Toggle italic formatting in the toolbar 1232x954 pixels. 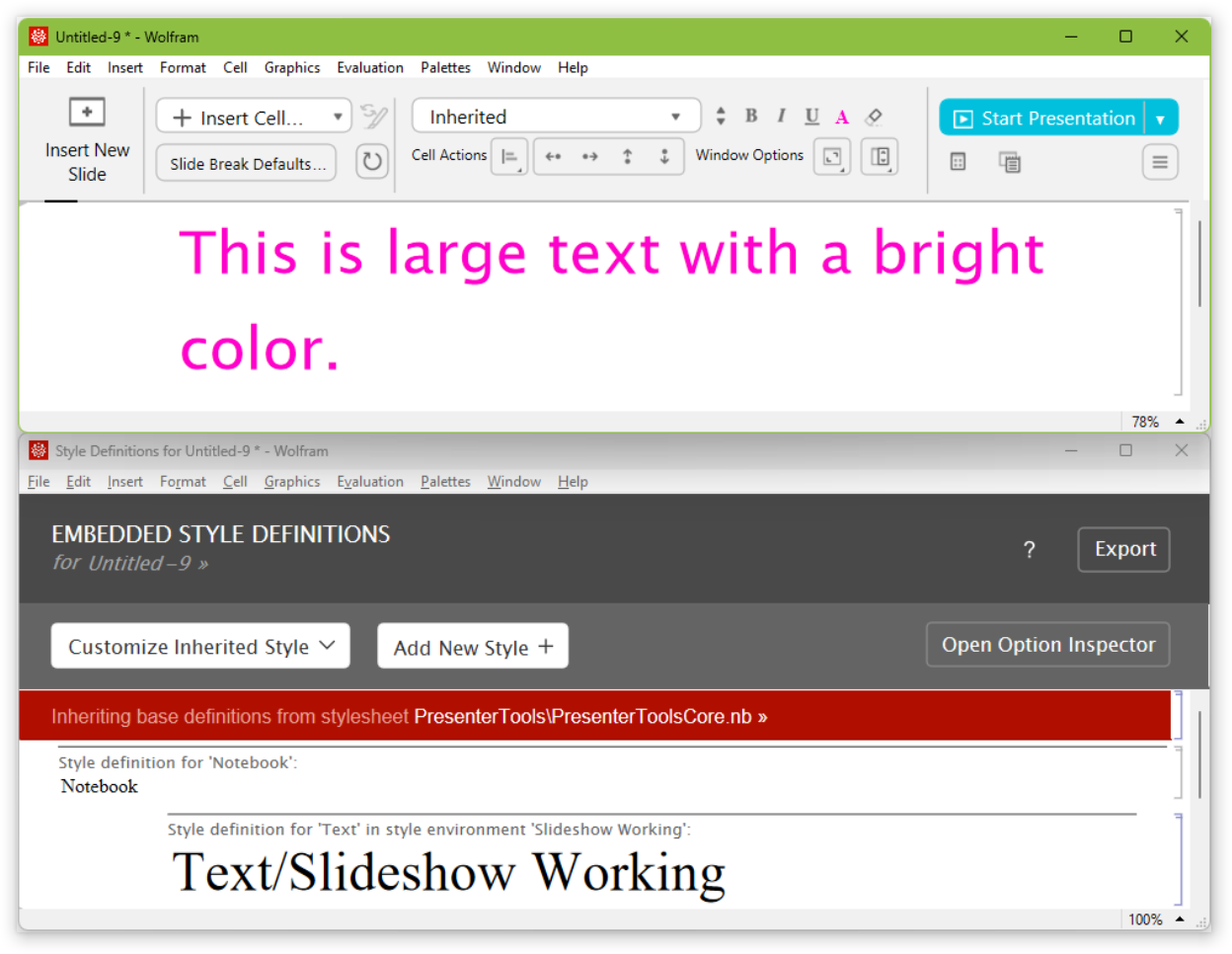point(781,117)
